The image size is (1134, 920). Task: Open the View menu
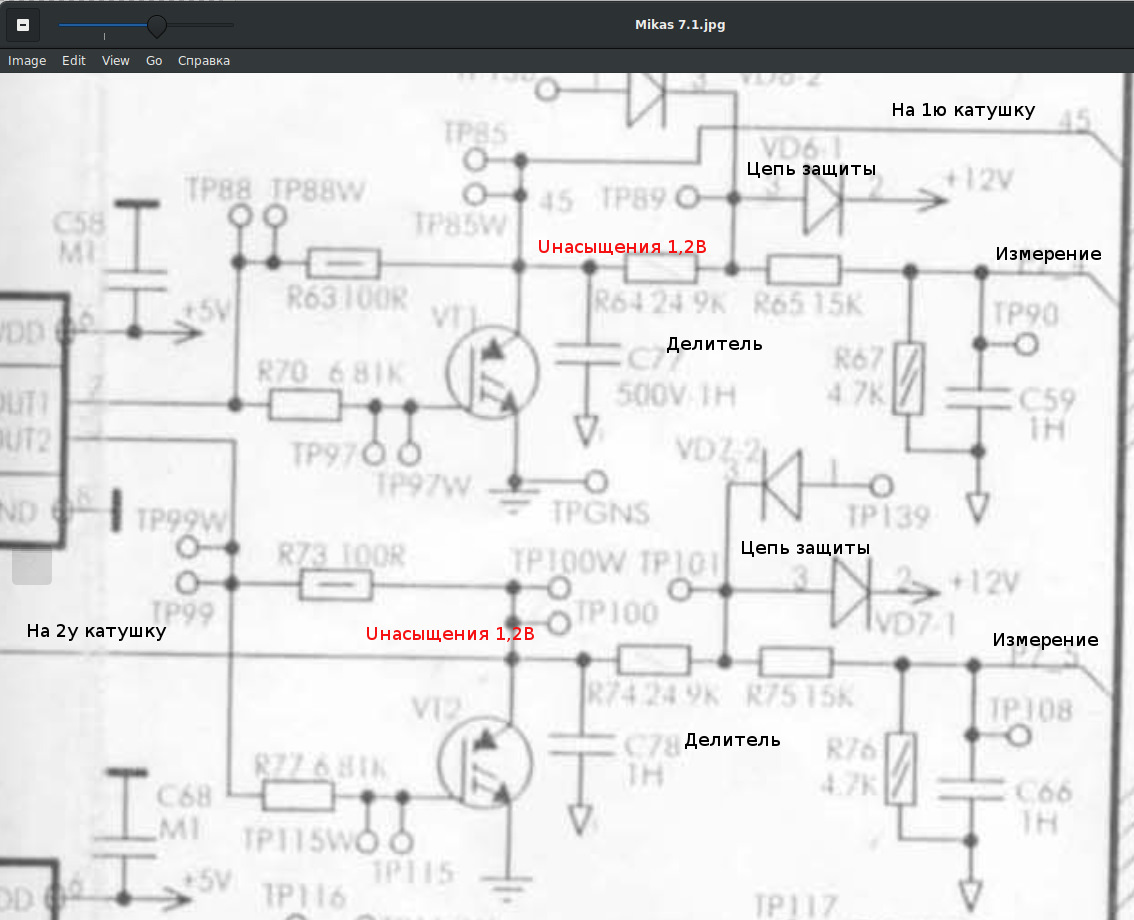coord(116,61)
